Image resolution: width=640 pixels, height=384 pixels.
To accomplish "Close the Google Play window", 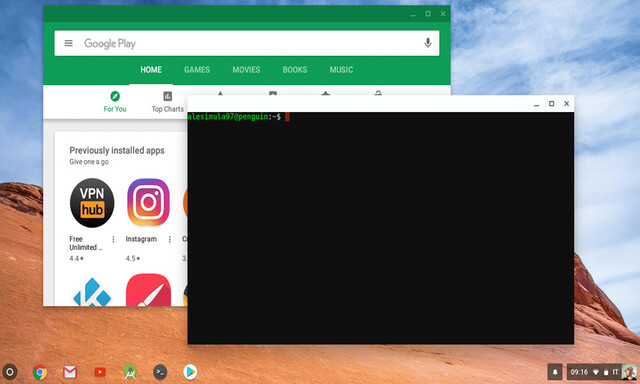I will pyautogui.click(x=443, y=13).
